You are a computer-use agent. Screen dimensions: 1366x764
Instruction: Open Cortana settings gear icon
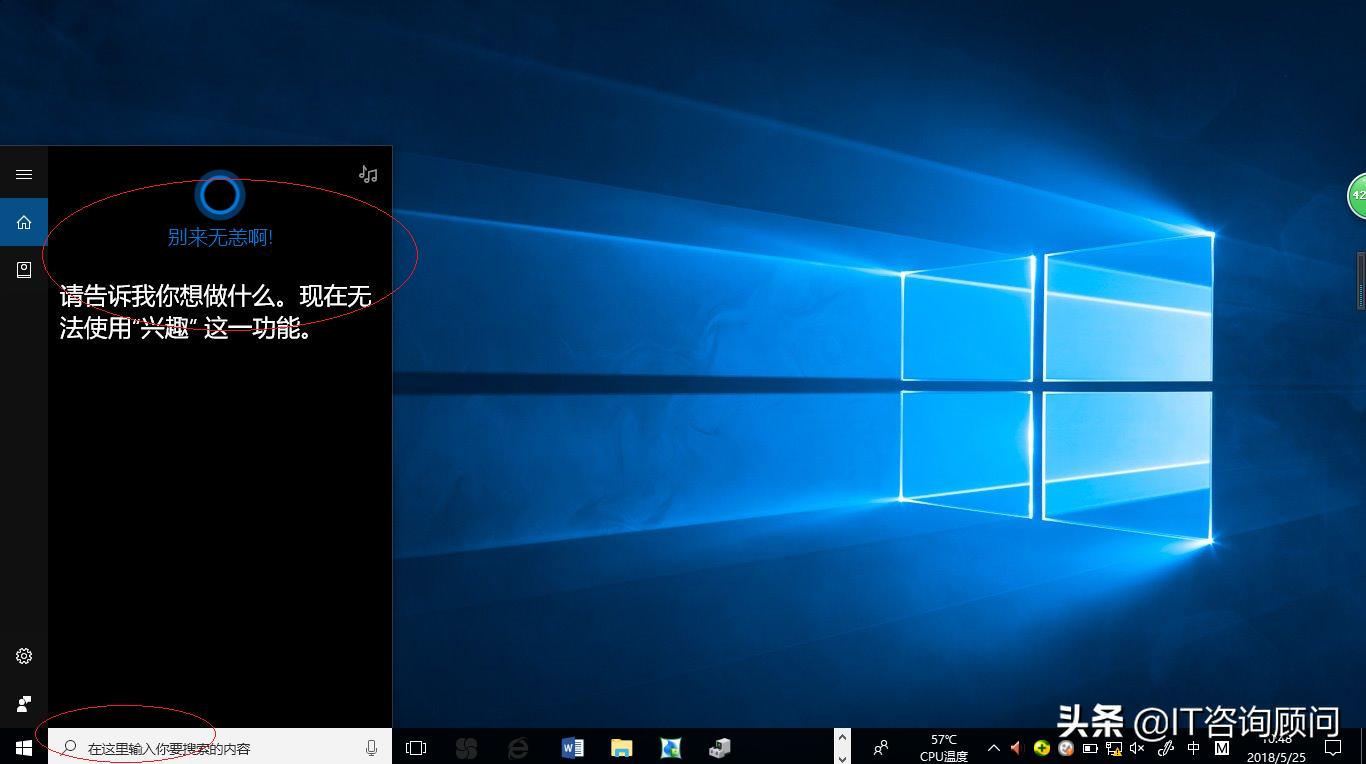tap(23, 656)
